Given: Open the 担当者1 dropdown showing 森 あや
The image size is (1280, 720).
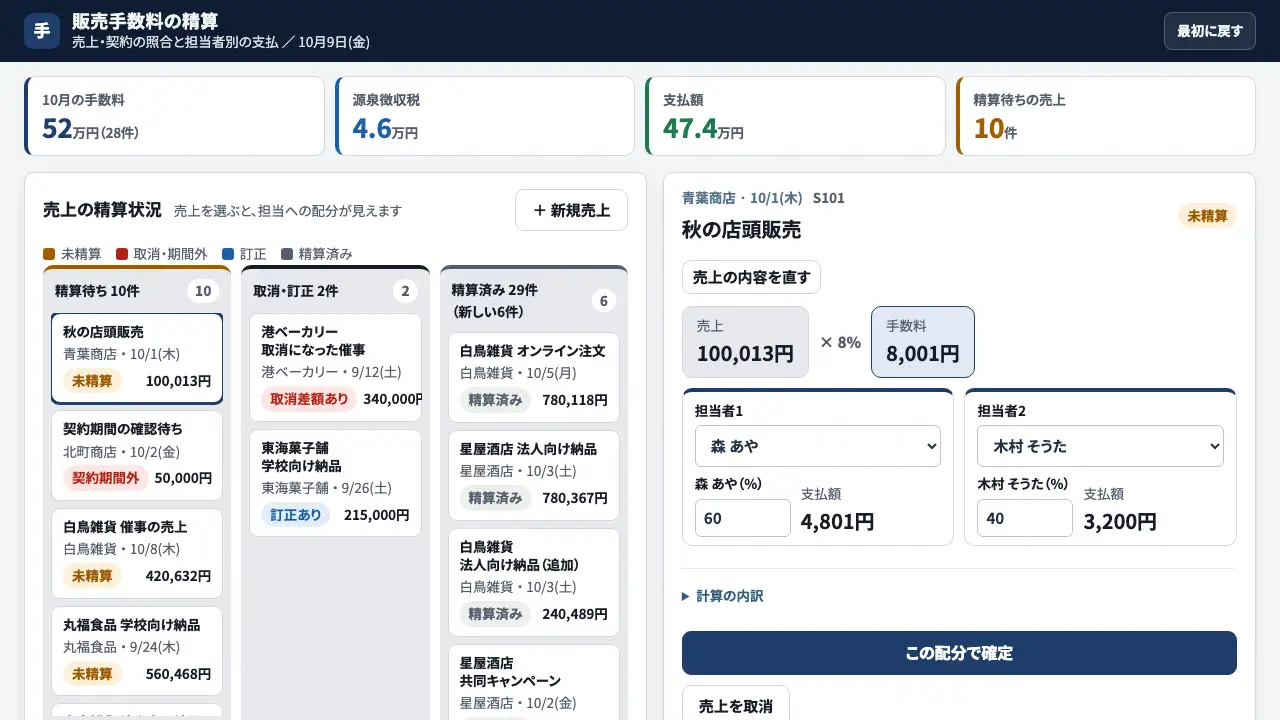Looking at the screenshot, I should tap(817, 446).
